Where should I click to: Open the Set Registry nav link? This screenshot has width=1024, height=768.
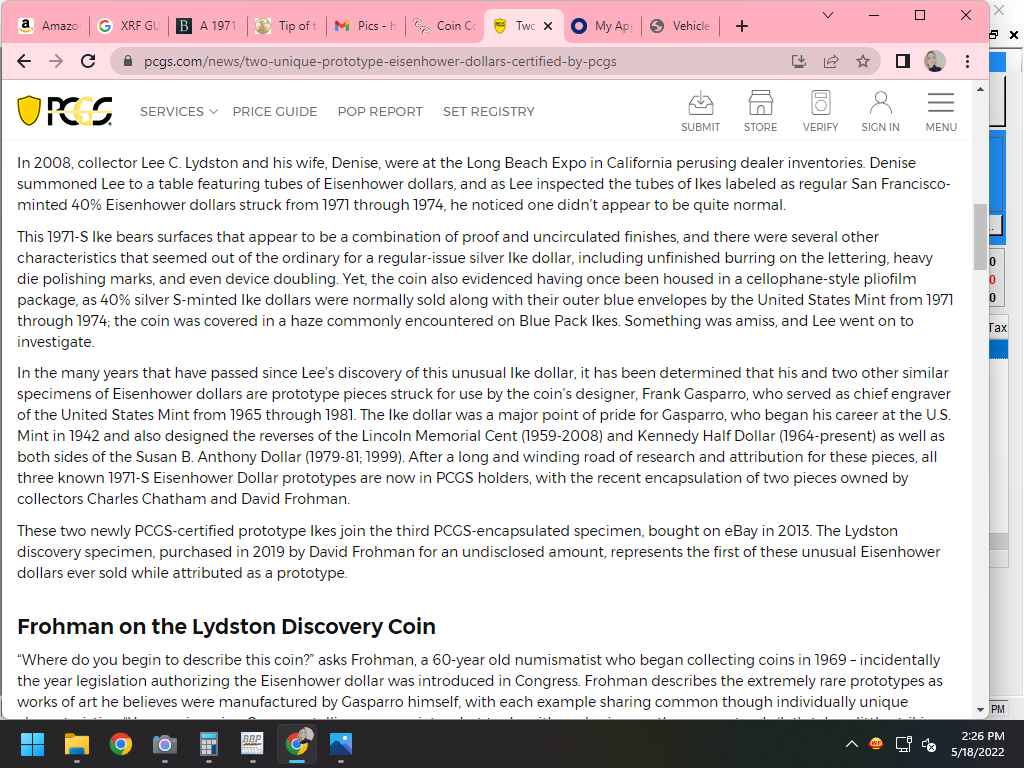[488, 112]
